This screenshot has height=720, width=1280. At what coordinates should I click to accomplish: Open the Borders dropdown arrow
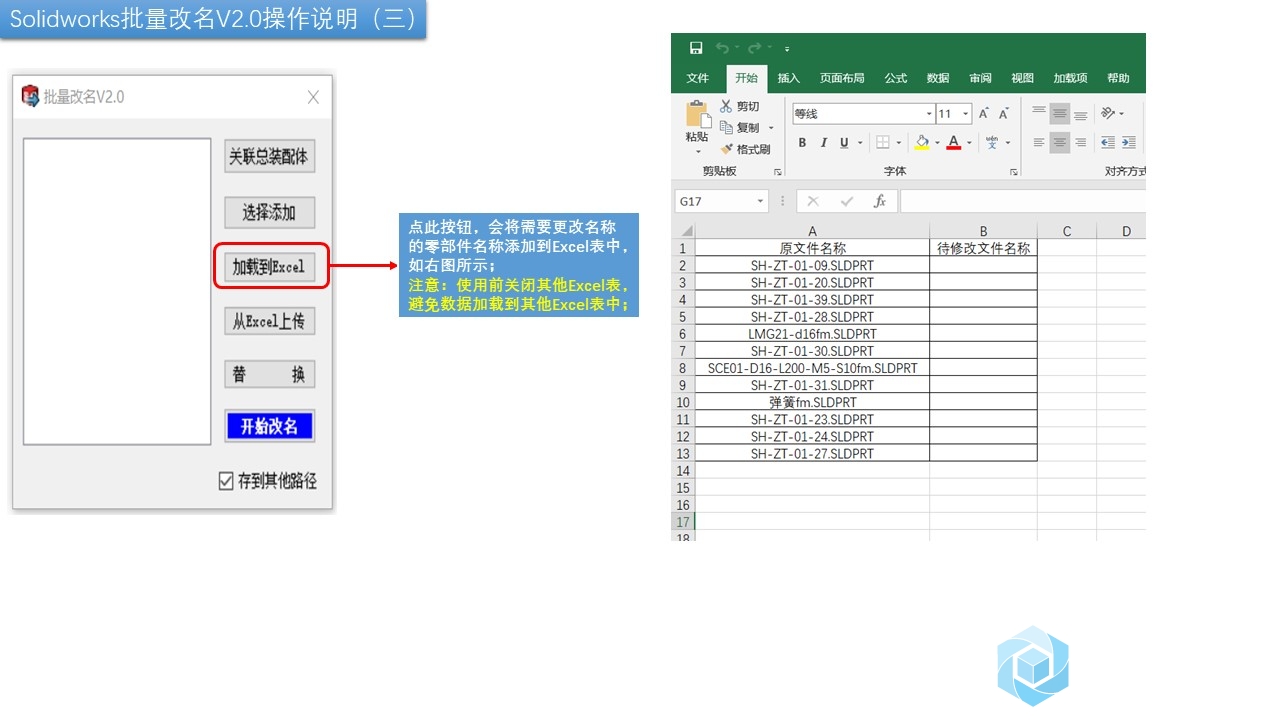pyautogui.click(x=898, y=143)
